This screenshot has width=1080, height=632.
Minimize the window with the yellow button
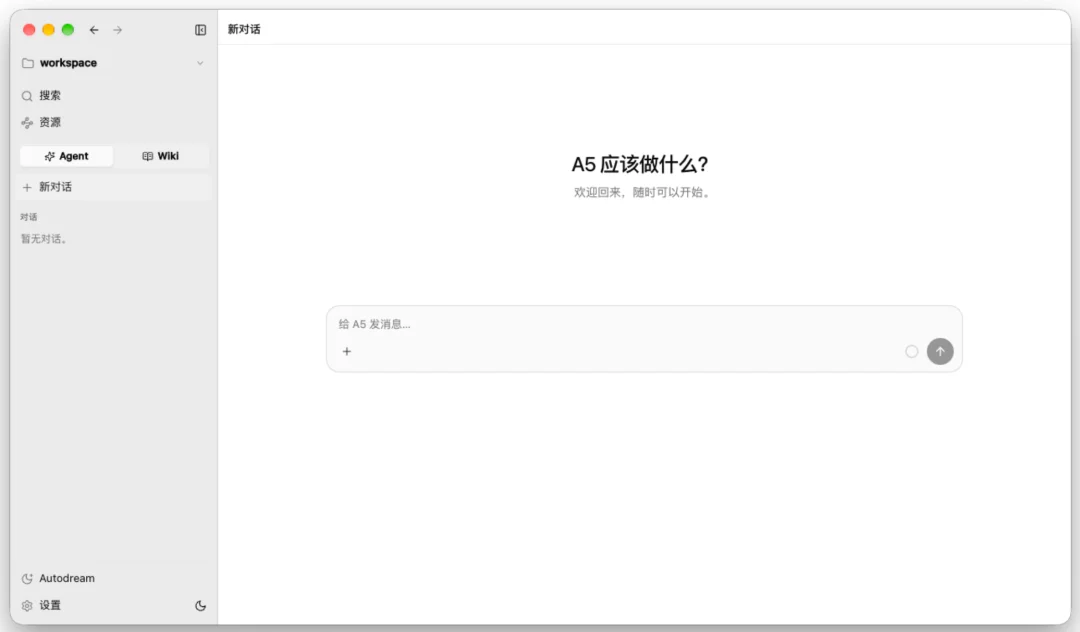[x=48, y=30]
